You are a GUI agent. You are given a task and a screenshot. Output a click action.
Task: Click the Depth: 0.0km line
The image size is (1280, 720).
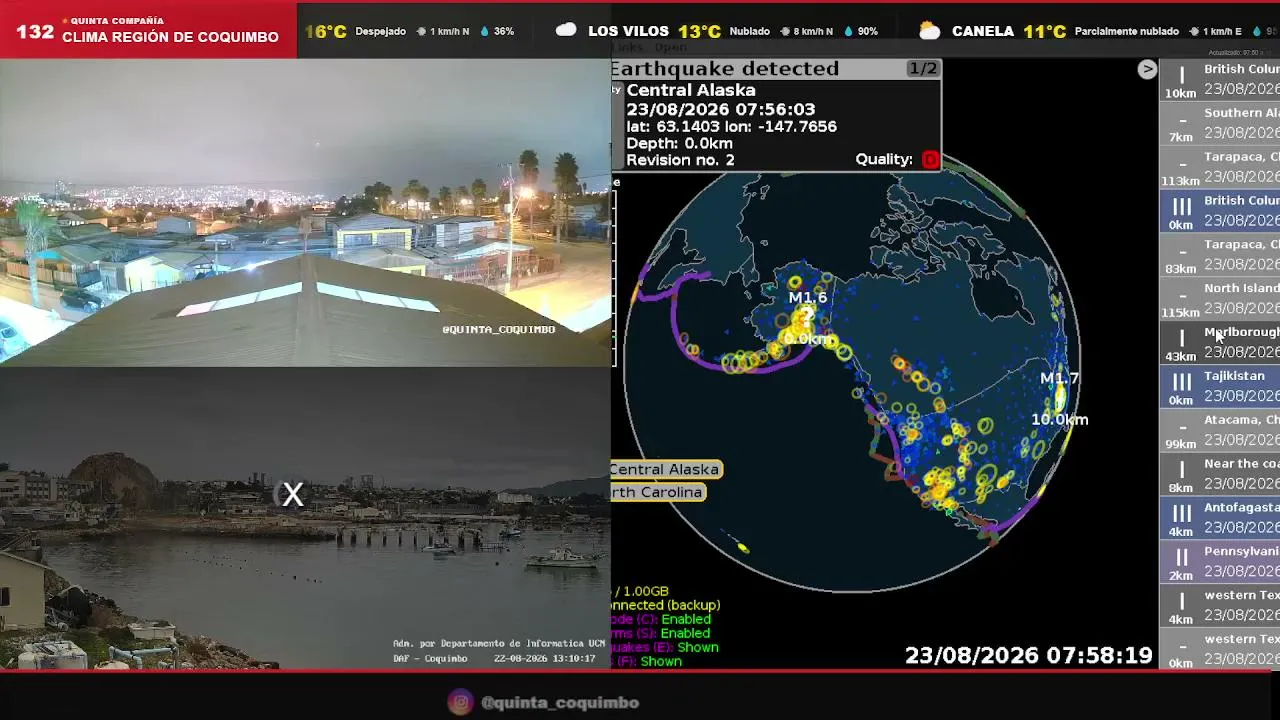click(679, 144)
